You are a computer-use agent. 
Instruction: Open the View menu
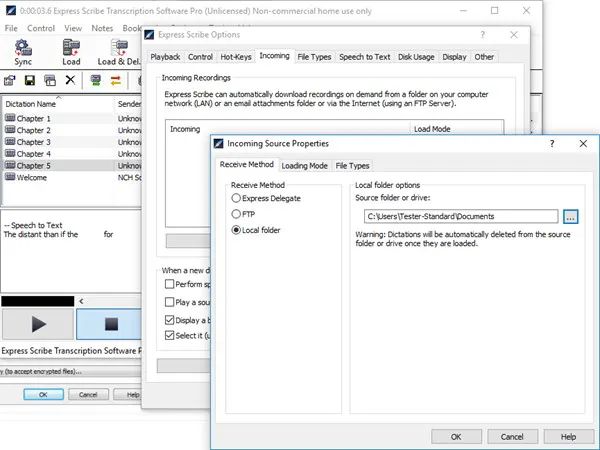[73, 28]
